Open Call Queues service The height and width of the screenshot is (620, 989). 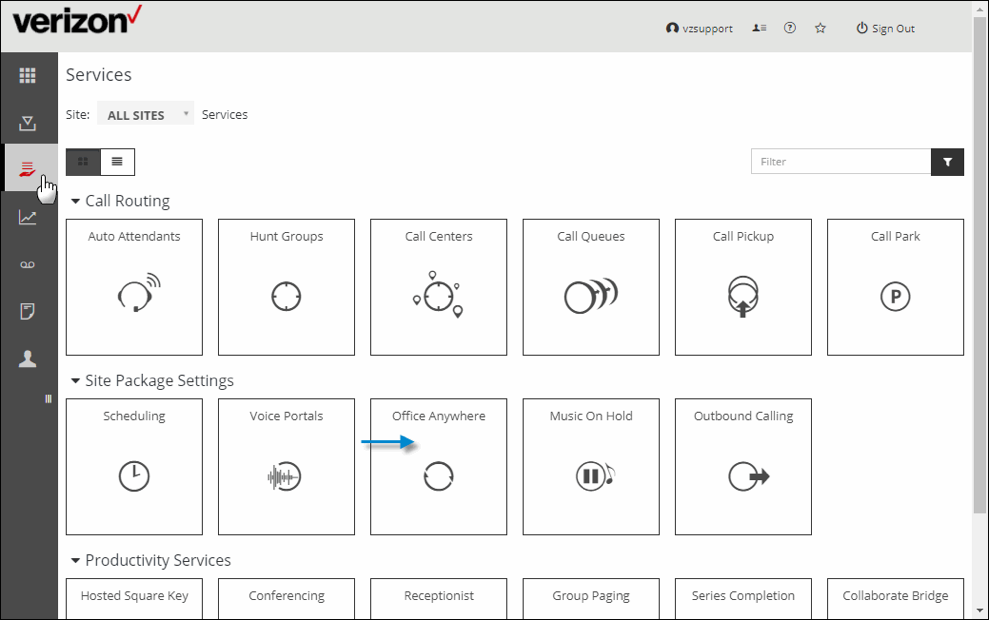590,287
